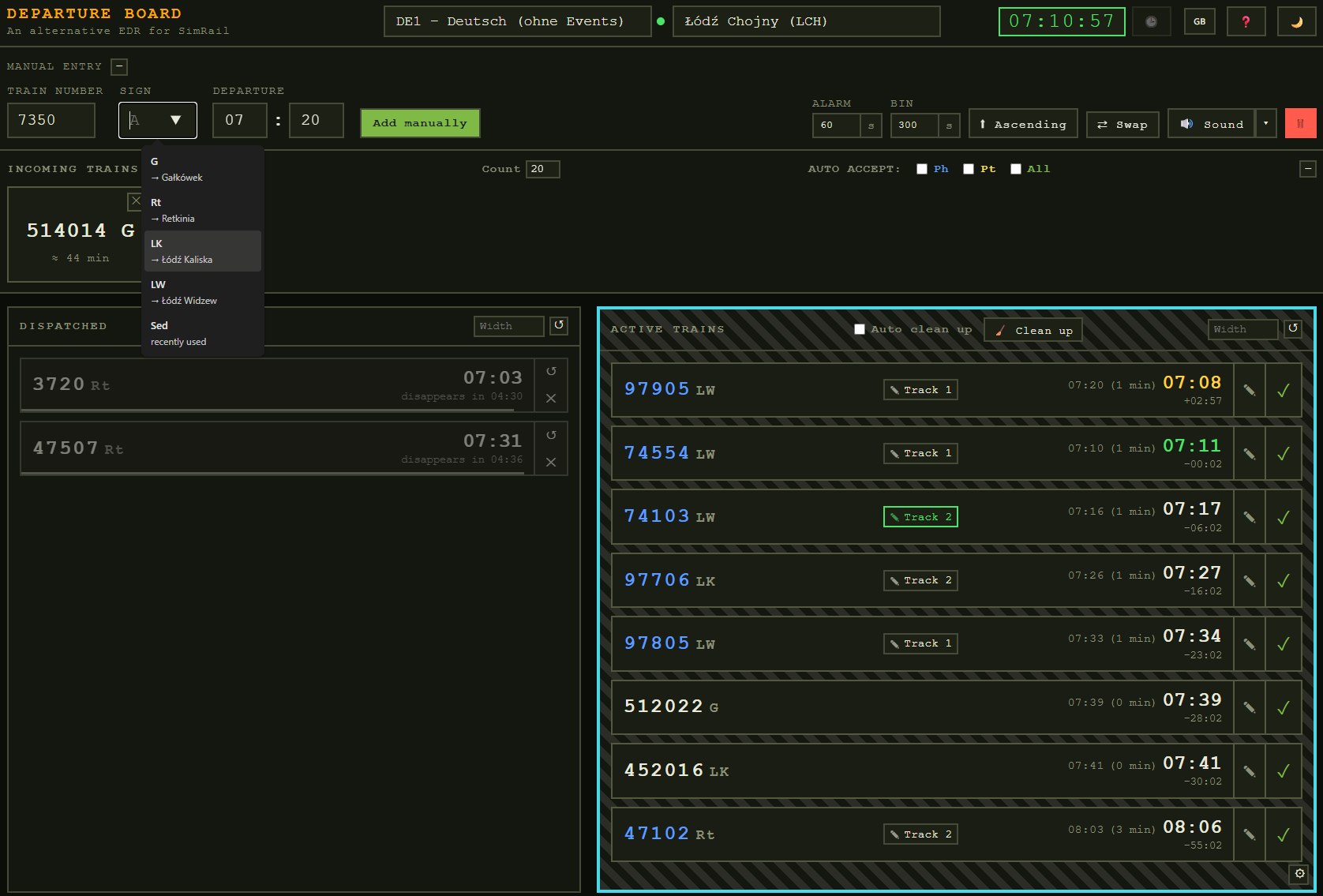1323x896 pixels.
Task: Toggle Auto clean up checkbox
Action: [860, 329]
